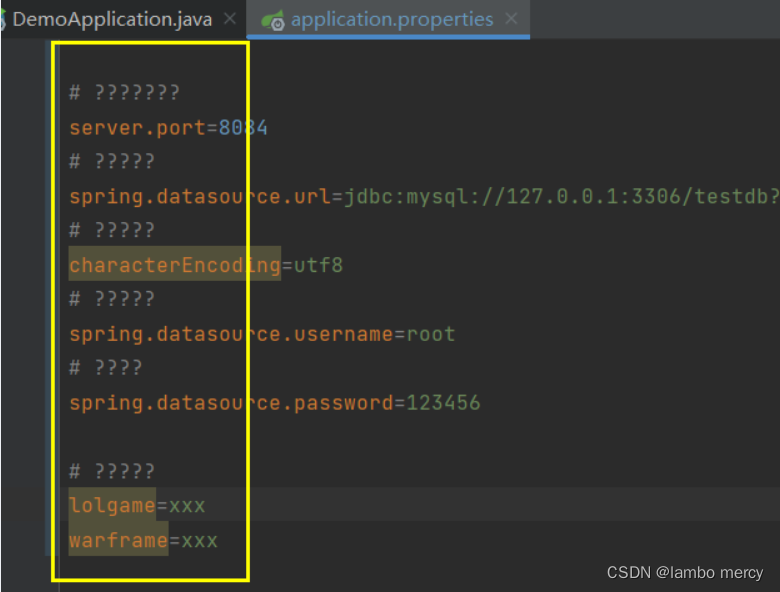Click the seven-question-mark comment on the first line

tap(124, 93)
